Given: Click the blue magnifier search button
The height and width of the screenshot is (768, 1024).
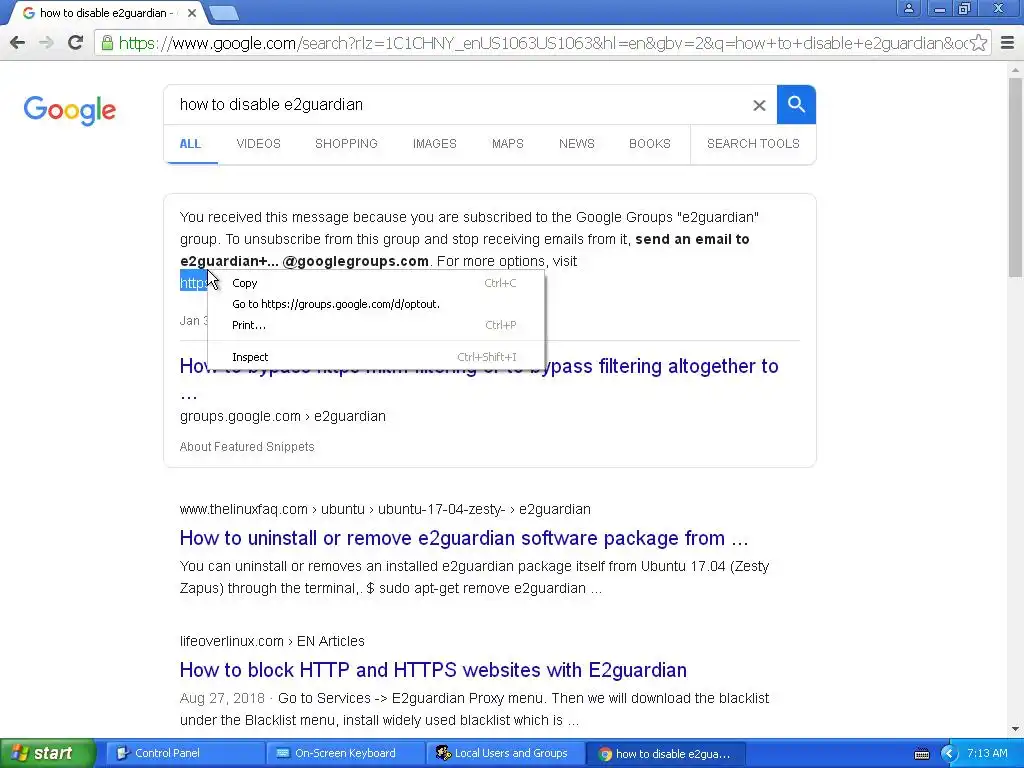Looking at the screenshot, I should [796, 104].
